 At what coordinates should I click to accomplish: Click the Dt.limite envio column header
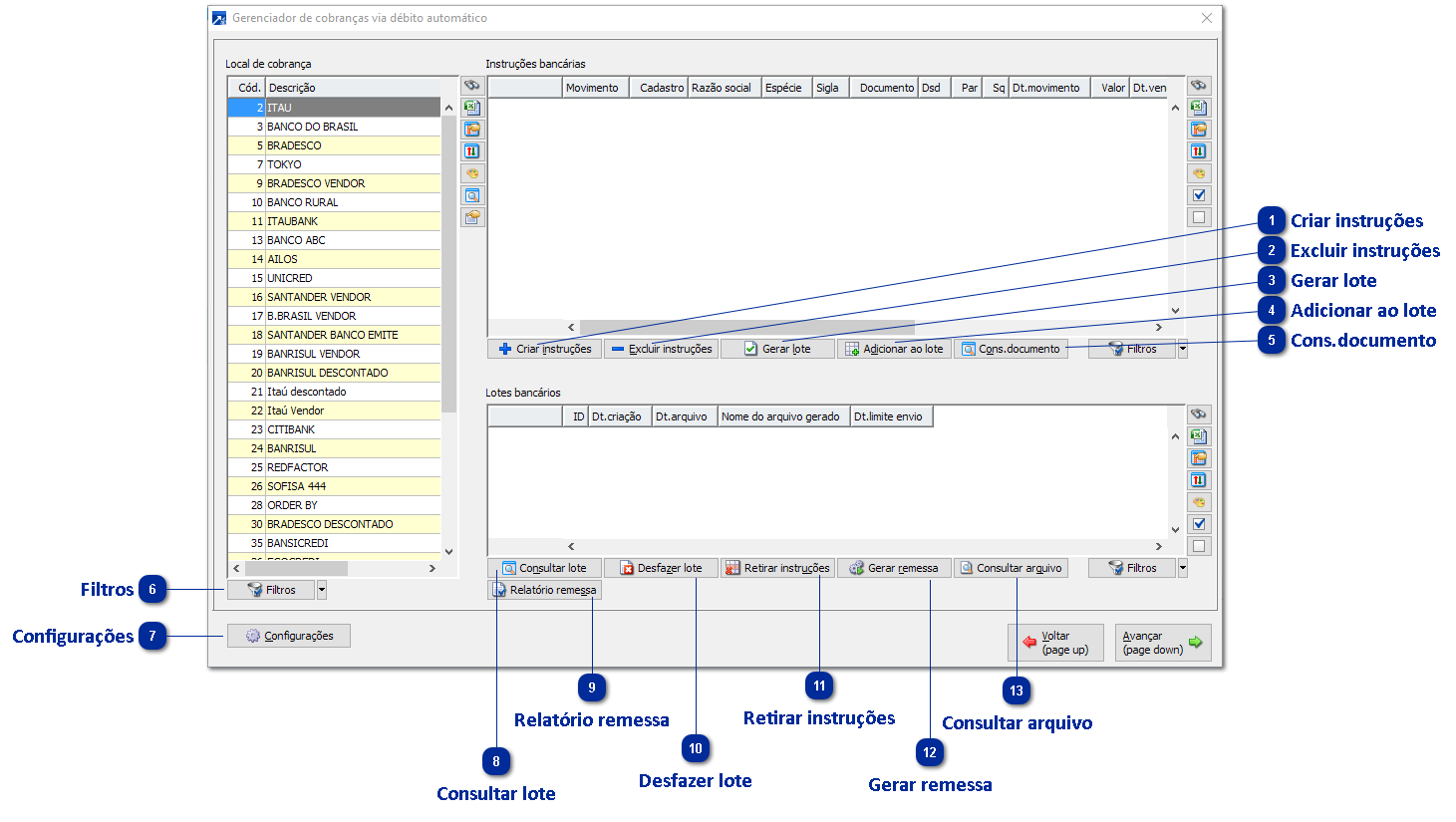point(892,416)
